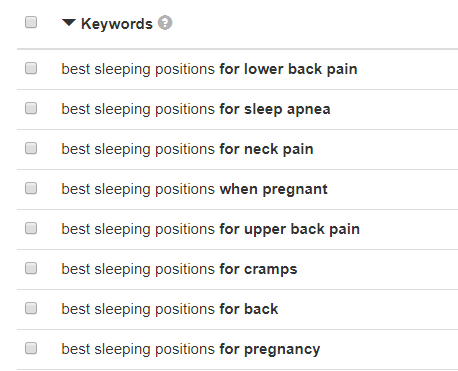Open keyword 'best sleeping positions for back'
This screenshot has height=371, width=458.
point(170,309)
